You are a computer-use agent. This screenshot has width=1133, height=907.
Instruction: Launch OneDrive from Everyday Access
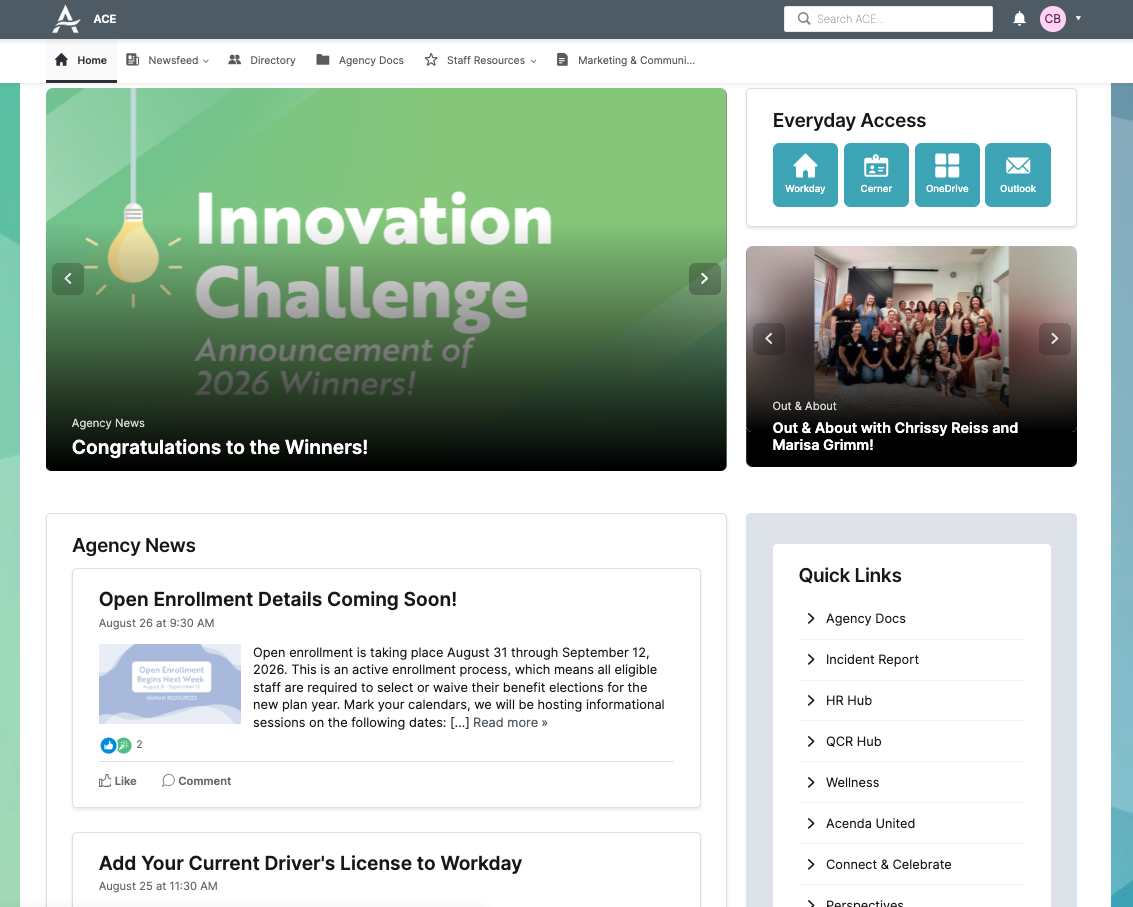pyautogui.click(x=947, y=175)
